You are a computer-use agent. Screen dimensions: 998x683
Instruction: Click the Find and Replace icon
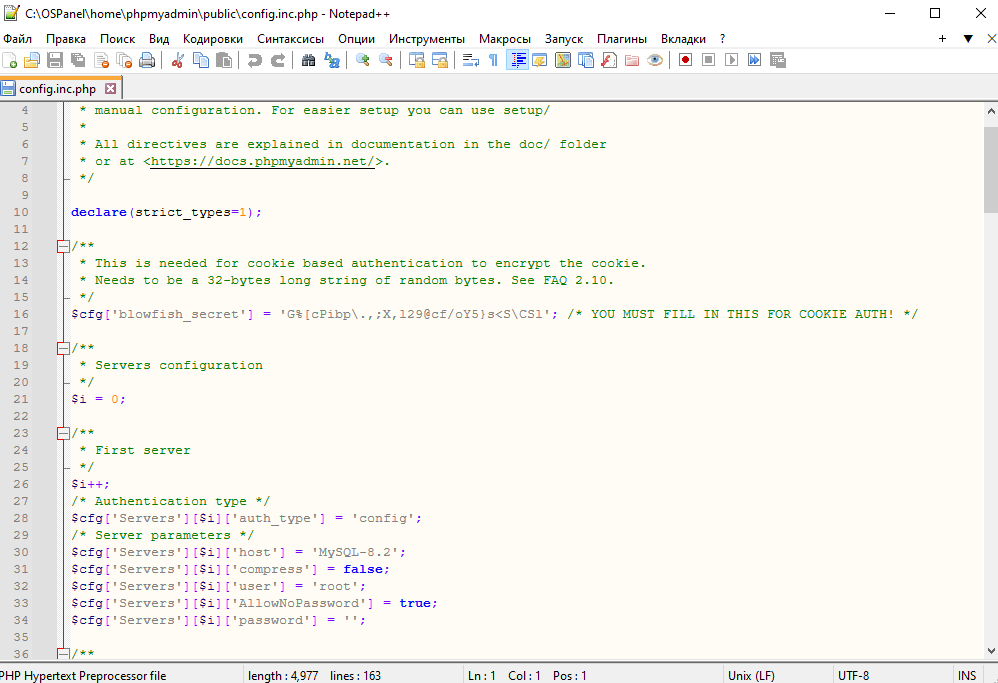(332, 60)
